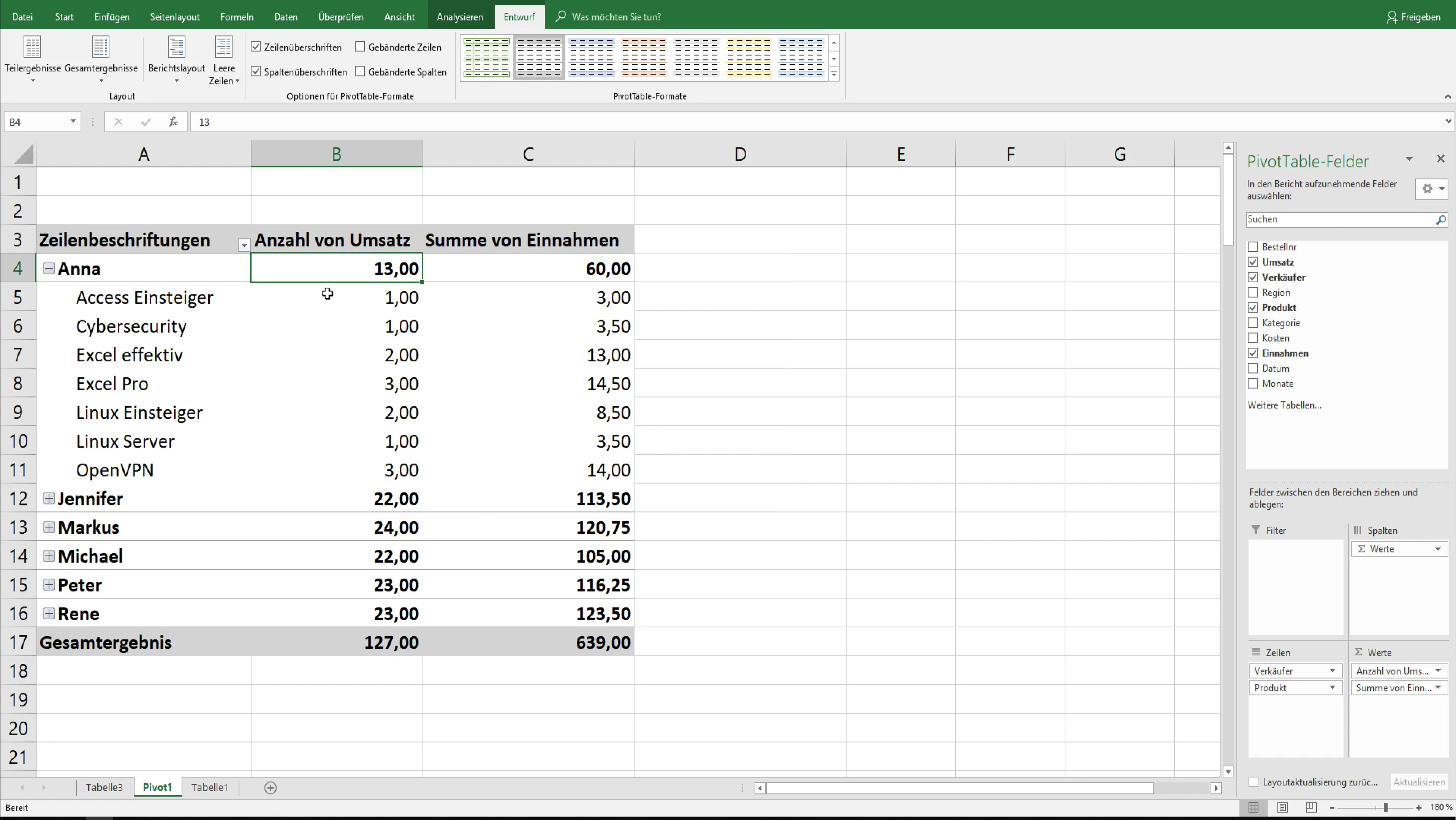Viewport: 1456px width, 820px height.
Task: Click the zoom in plus icon
Action: tap(1419, 807)
